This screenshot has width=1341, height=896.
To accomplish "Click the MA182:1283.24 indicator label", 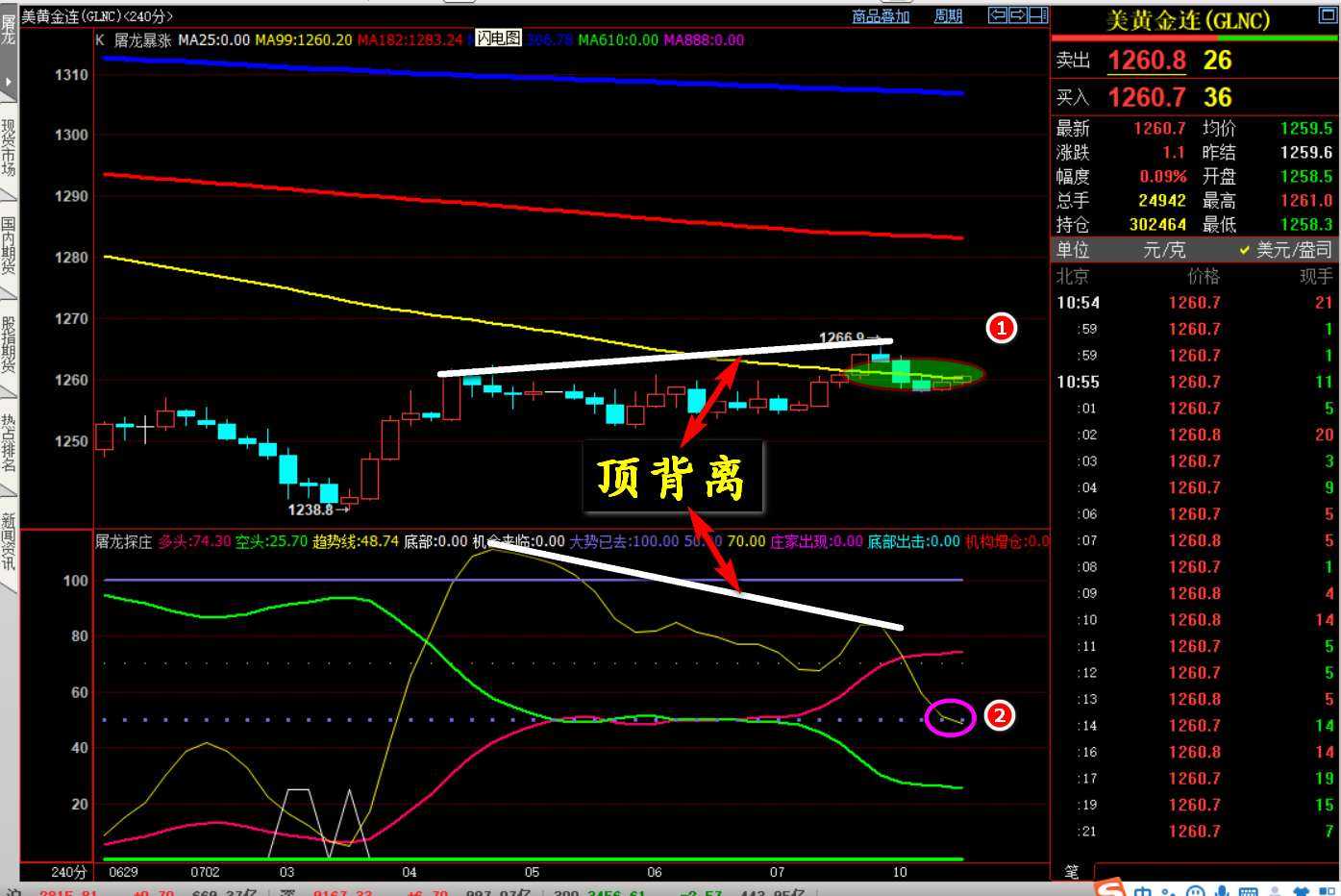I will pyautogui.click(x=410, y=39).
